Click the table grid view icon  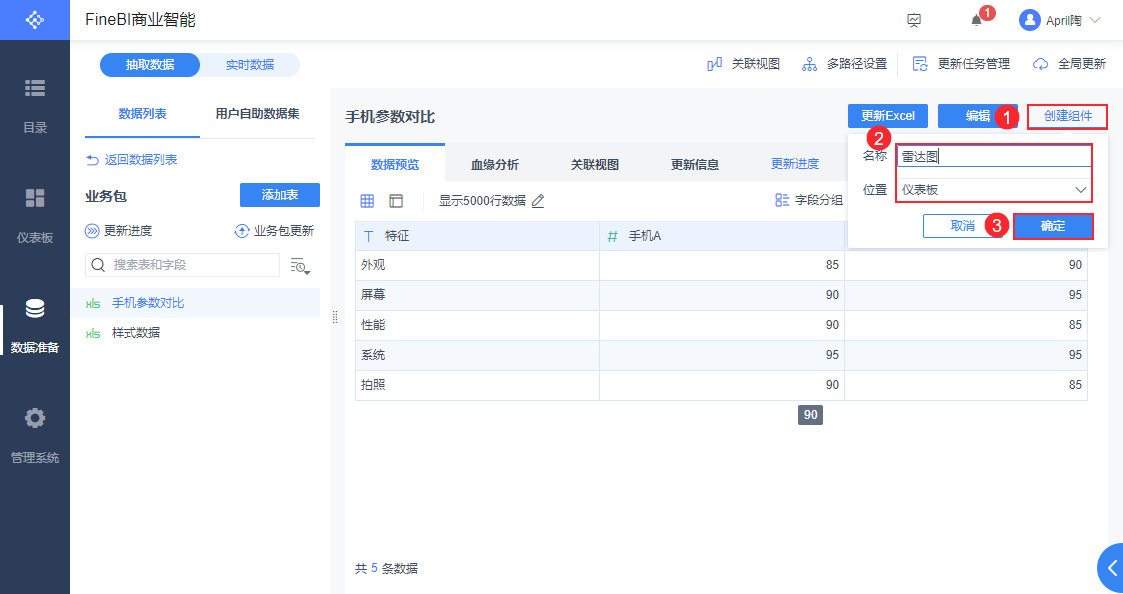click(367, 201)
